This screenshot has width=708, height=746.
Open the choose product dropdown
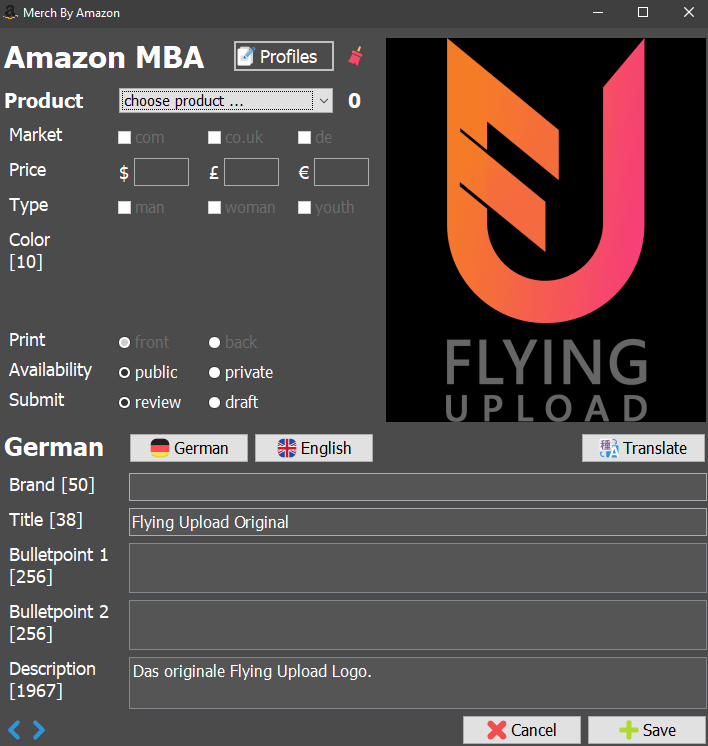(x=226, y=100)
